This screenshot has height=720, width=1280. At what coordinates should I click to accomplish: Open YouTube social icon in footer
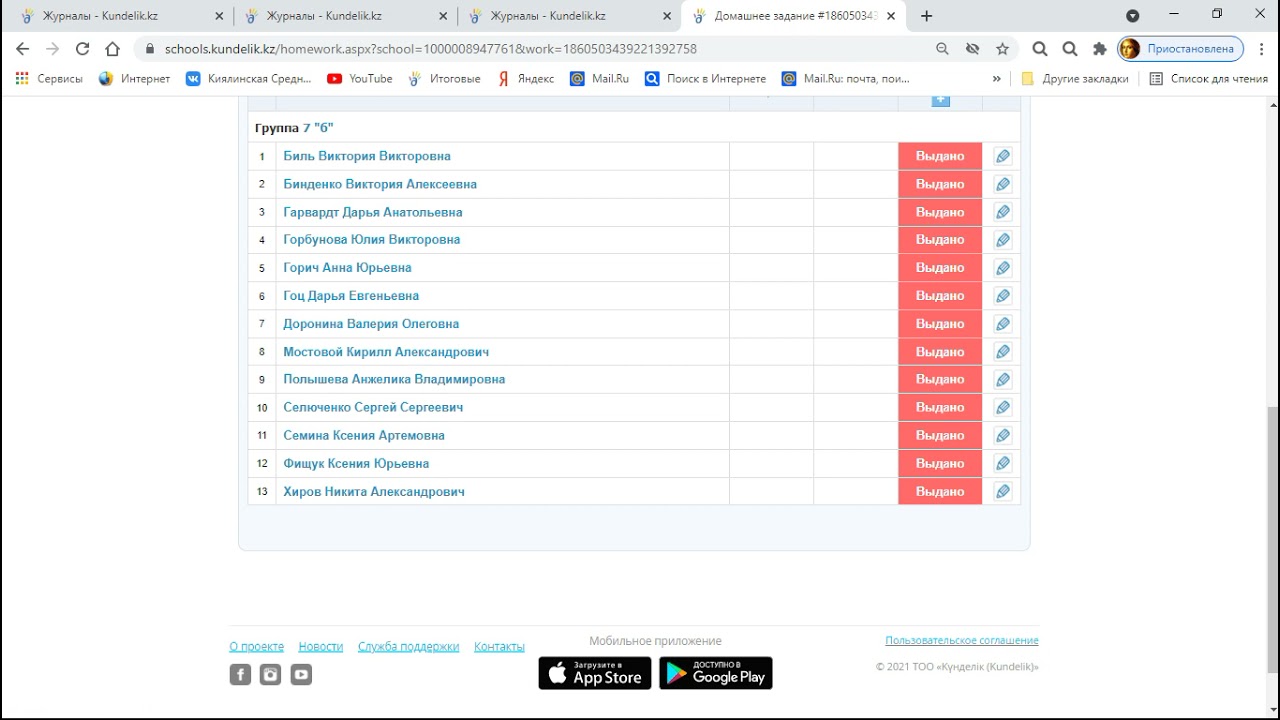coord(301,675)
